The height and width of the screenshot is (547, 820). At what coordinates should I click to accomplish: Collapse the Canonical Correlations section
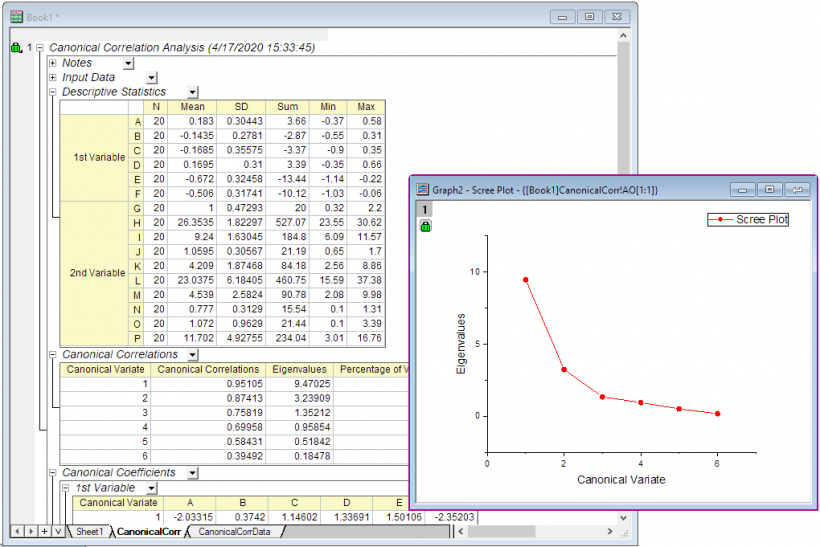[52, 355]
